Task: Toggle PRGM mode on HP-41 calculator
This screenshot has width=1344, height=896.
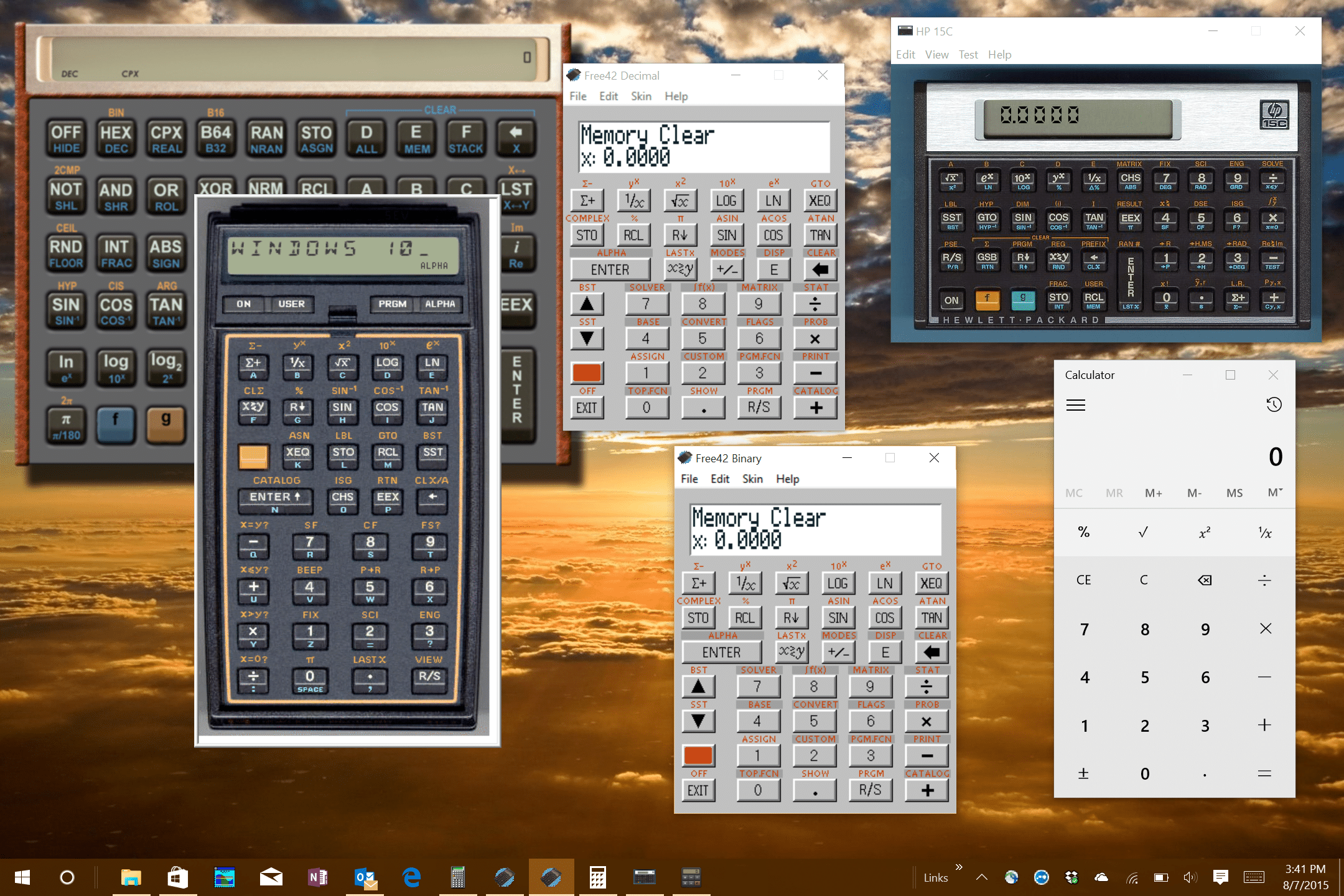Action: [393, 304]
